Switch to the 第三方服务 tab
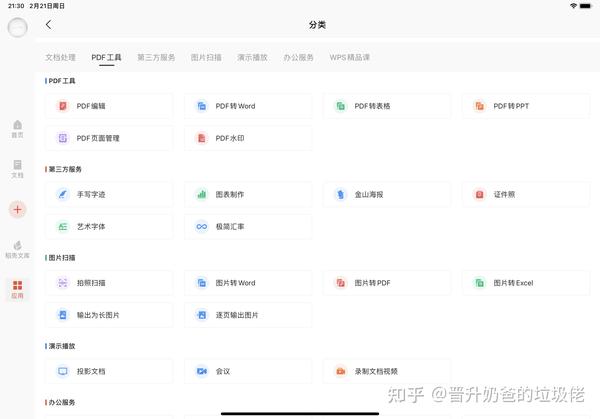This screenshot has height=419, width=600. tap(156, 57)
